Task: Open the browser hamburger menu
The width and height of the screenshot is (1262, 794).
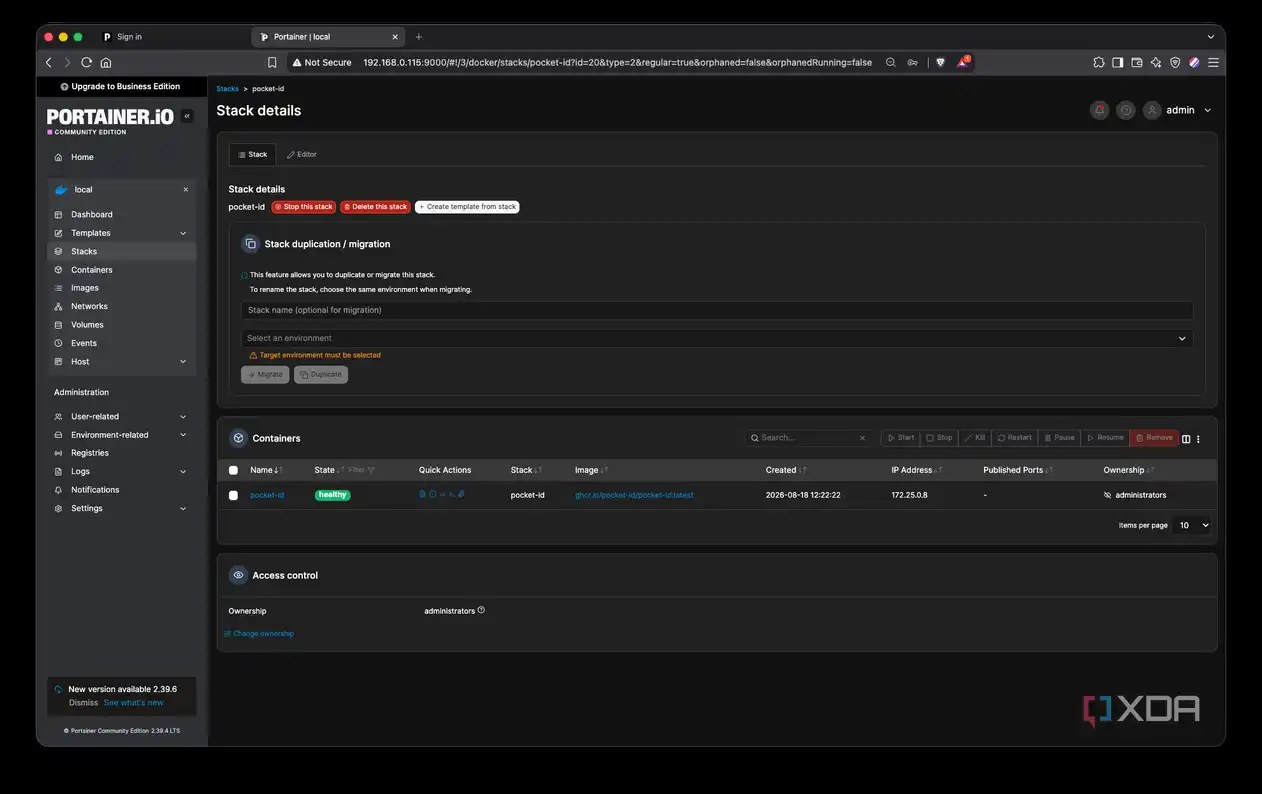Action: 1213,62
